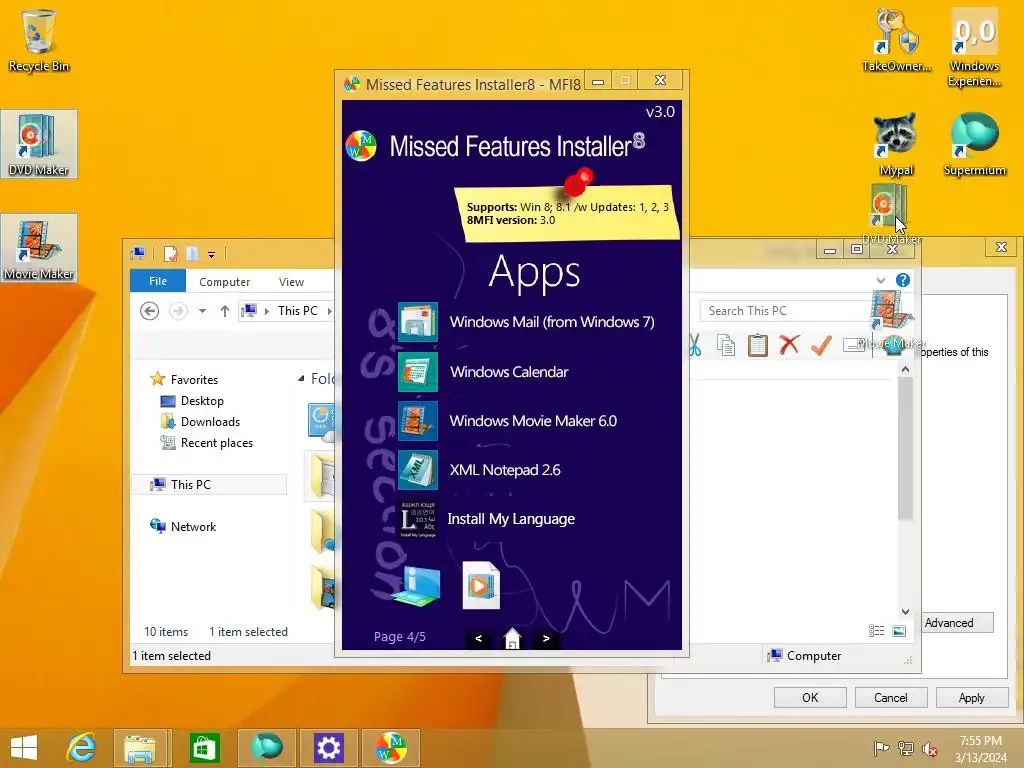Click the red Delete X icon

(789, 344)
